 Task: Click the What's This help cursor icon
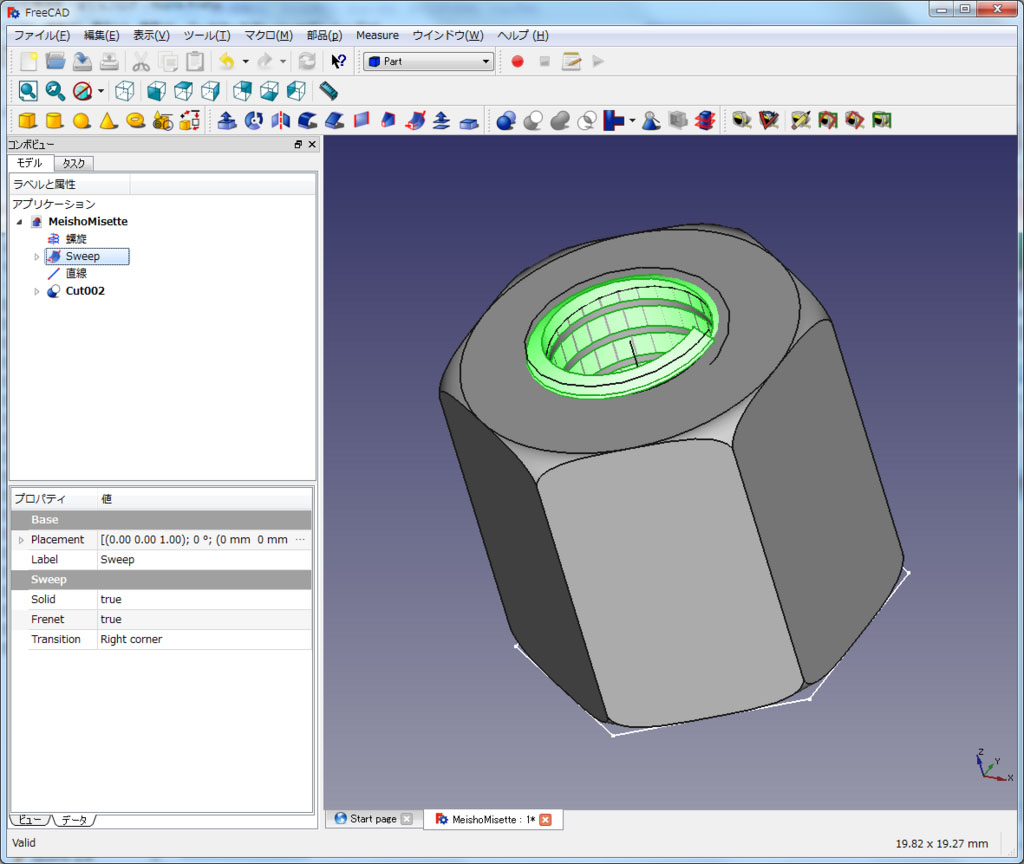338,61
